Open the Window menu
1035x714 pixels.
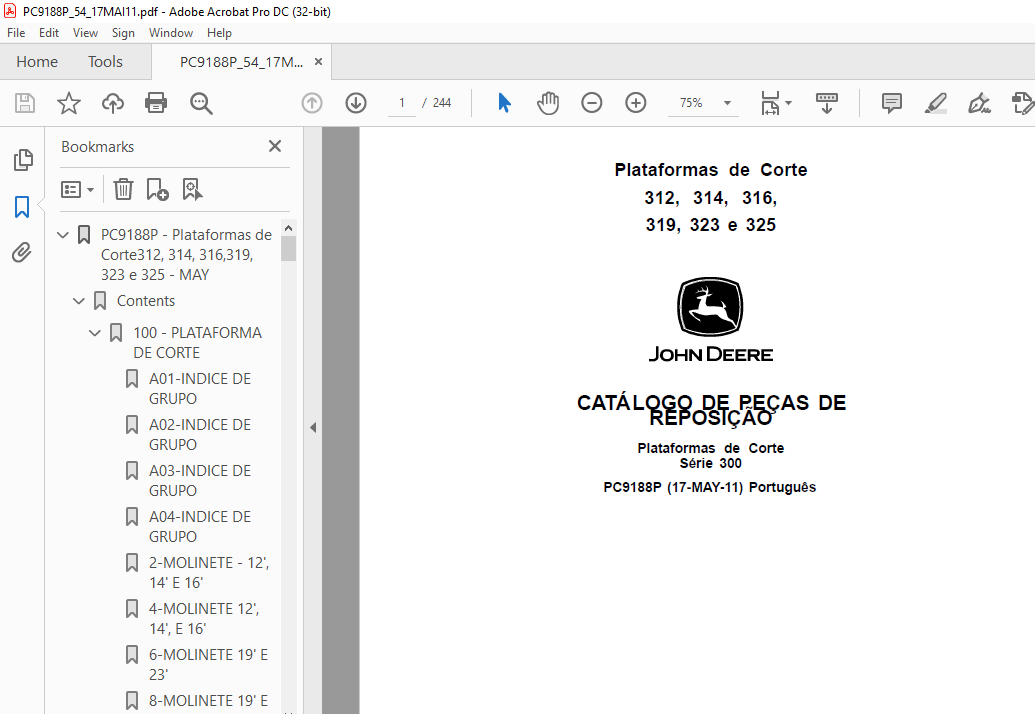(x=171, y=33)
